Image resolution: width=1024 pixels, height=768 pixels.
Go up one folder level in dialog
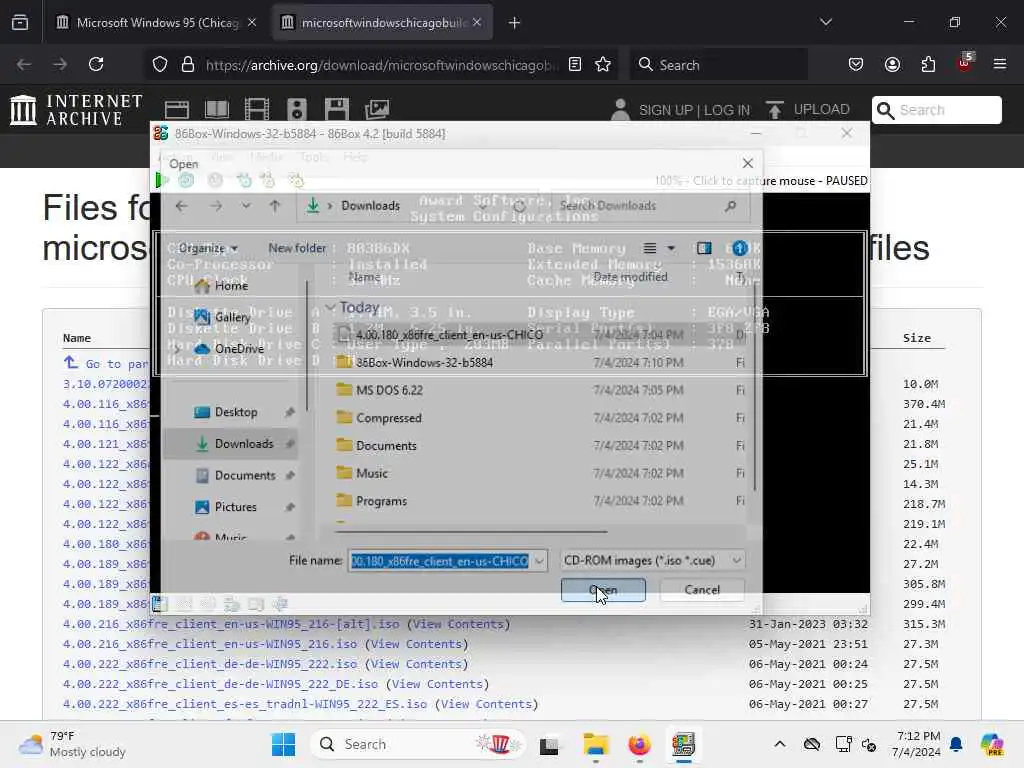point(275,206)
